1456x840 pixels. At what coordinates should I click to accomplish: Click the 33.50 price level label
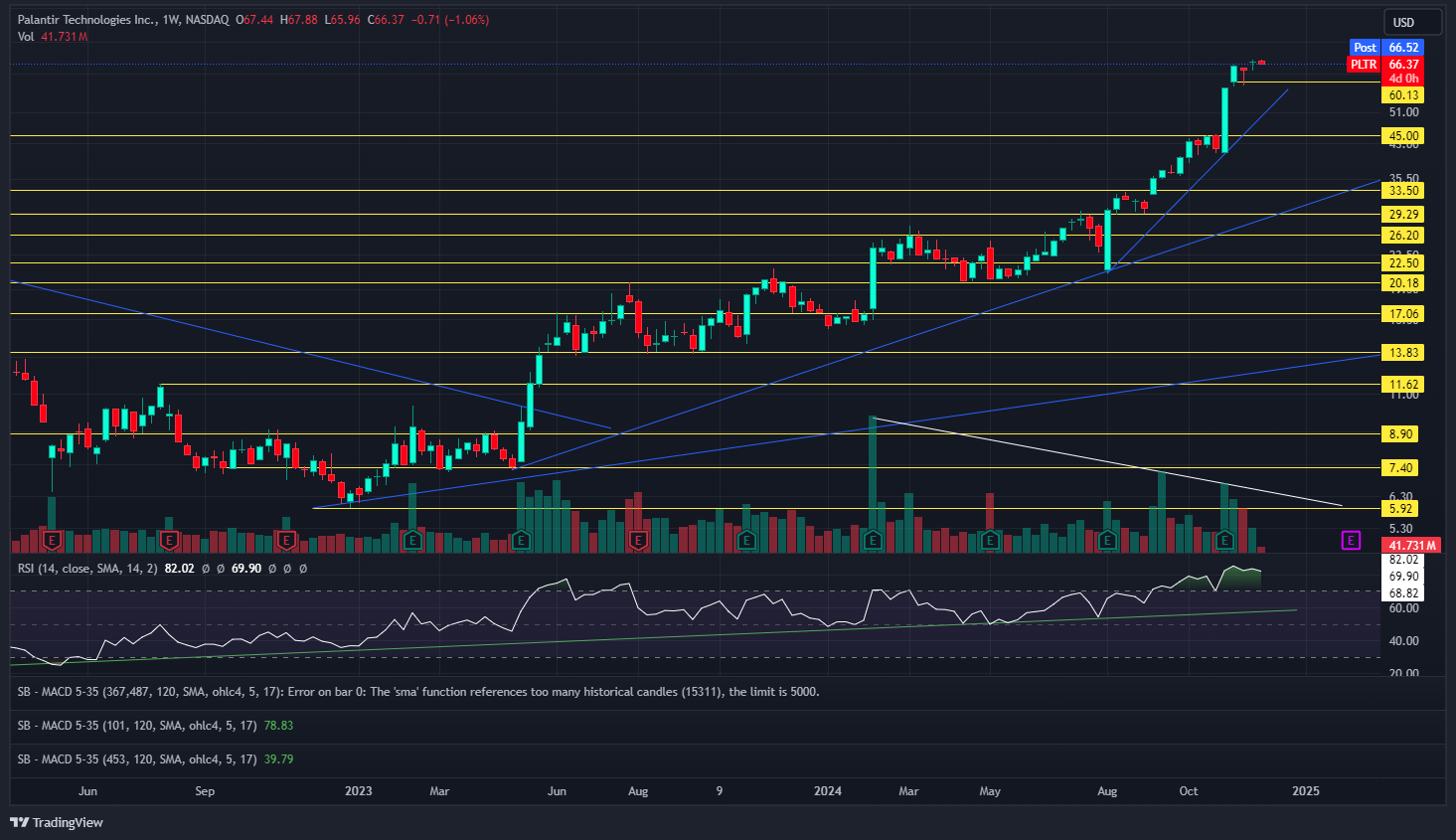point(1403,191)
